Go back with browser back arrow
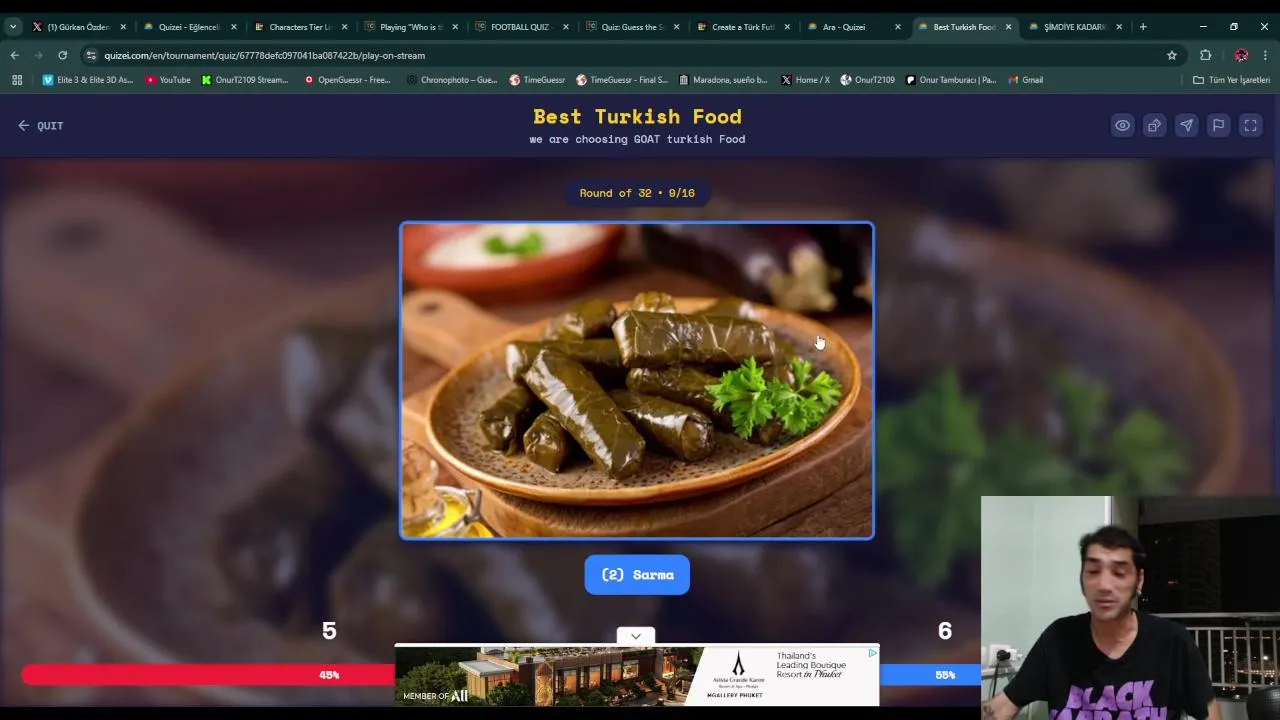The height and width of the screenshot is (720, 1280). click(x=14, y=55)
